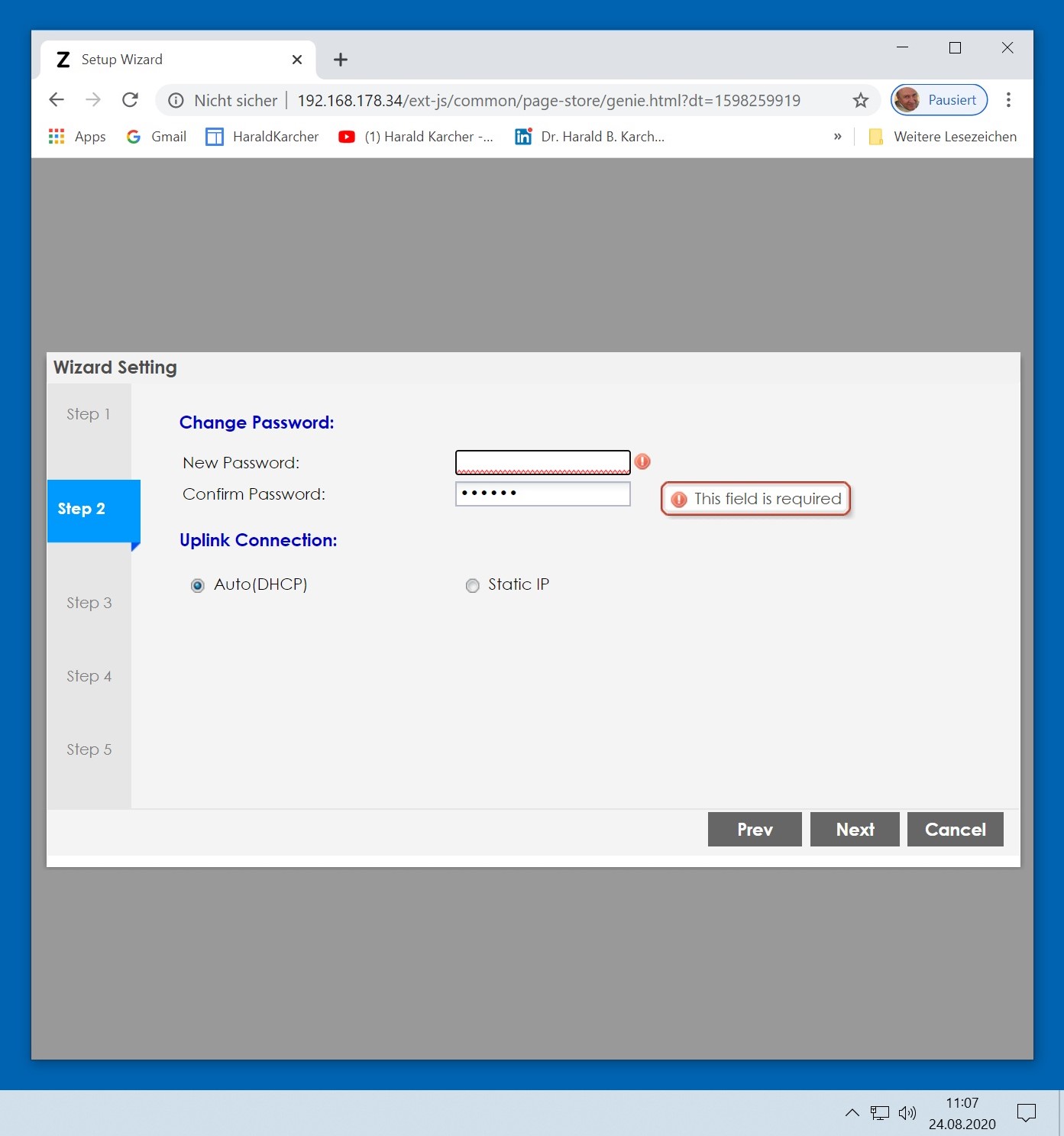1064x1136 pixels.
Task: Reload the Setup Wizard page
Action: pyautogui.click(x=131, y=100)
